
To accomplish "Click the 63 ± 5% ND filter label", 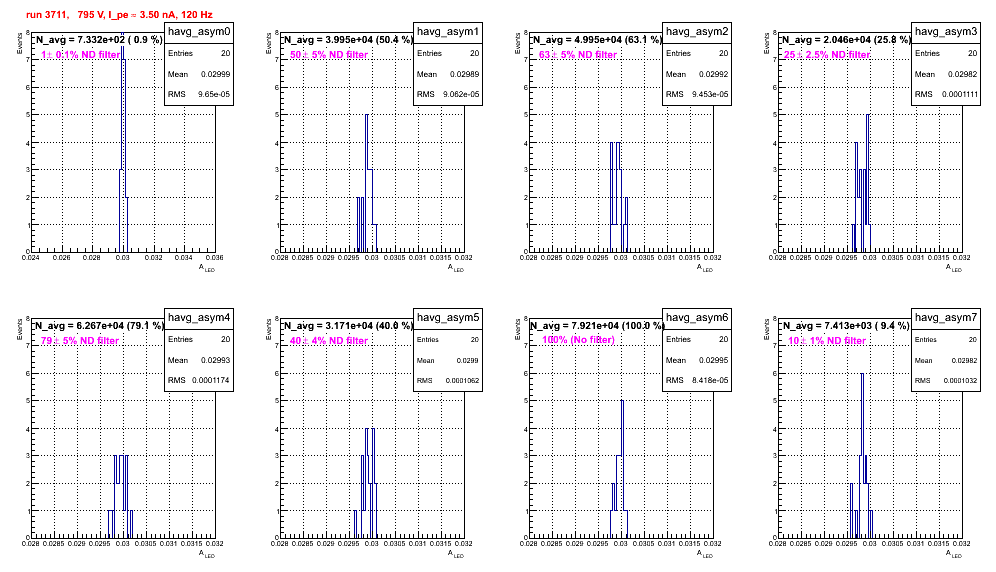I will (x=578, y=55).
